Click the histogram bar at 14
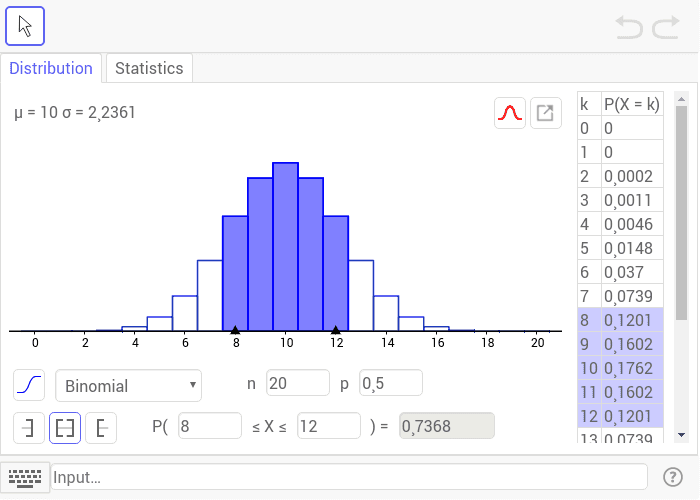 click(386, 313)
